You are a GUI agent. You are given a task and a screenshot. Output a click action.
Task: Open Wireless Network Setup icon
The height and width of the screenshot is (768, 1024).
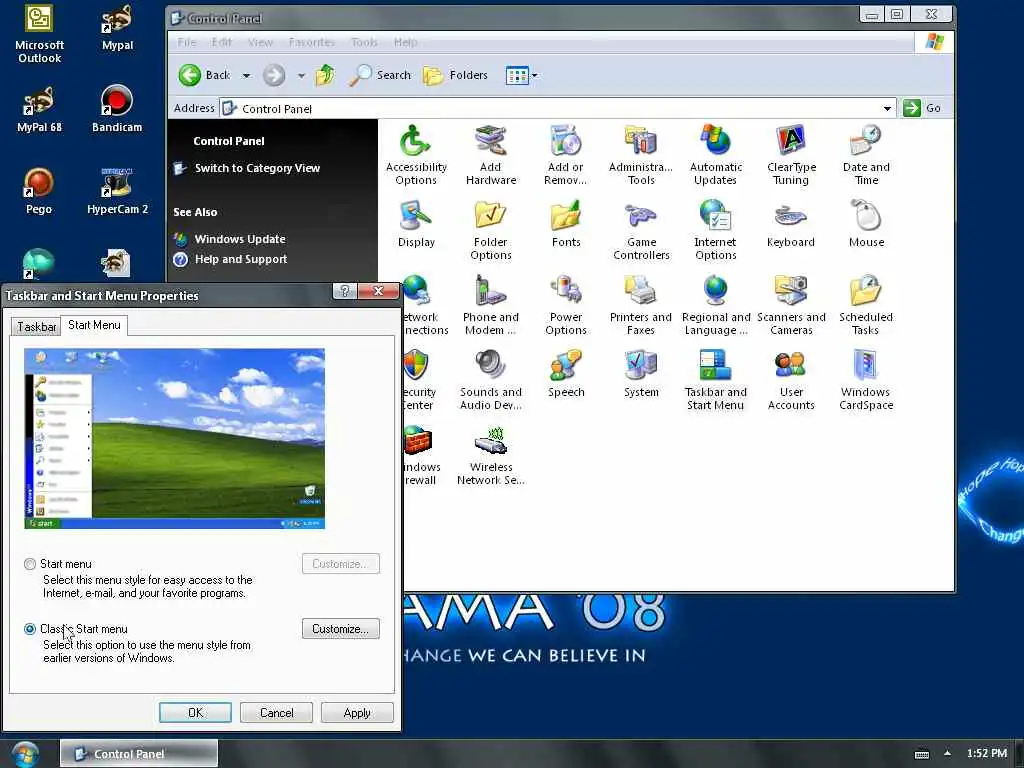(x=490, y=456)
